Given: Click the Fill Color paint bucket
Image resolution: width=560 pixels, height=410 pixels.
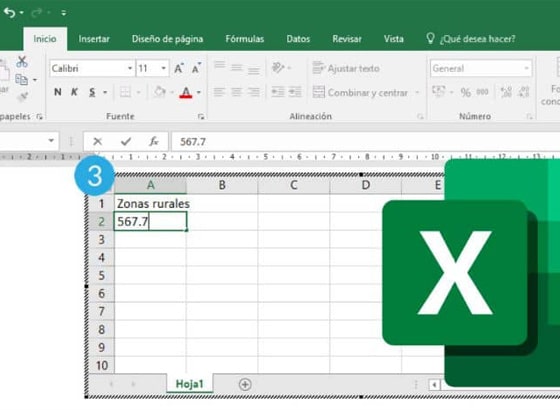Looking at the screenshot, I should 160,92.
